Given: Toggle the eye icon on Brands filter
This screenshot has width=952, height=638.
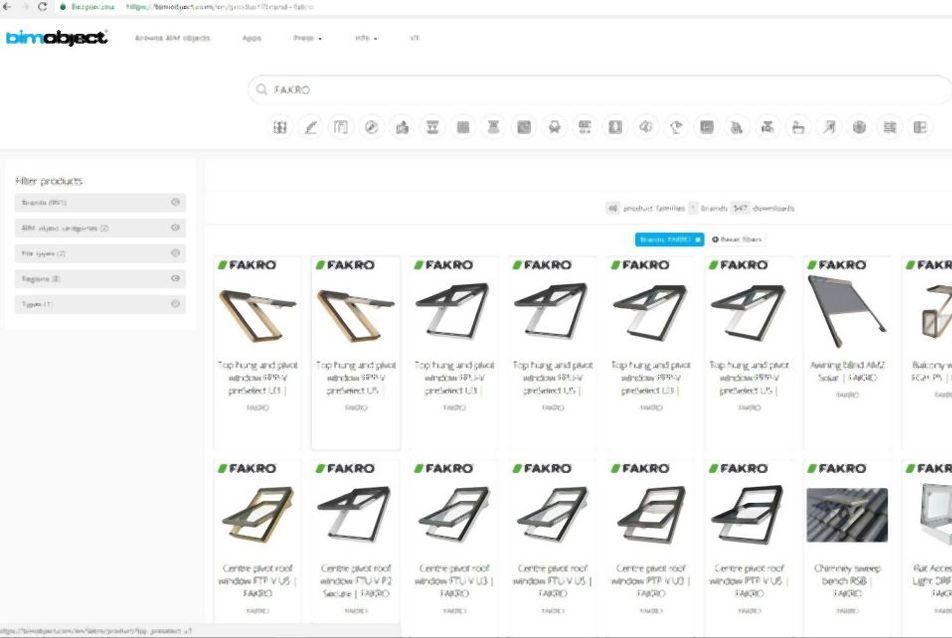Looking at the screenshot, I should tap(175, 202).
